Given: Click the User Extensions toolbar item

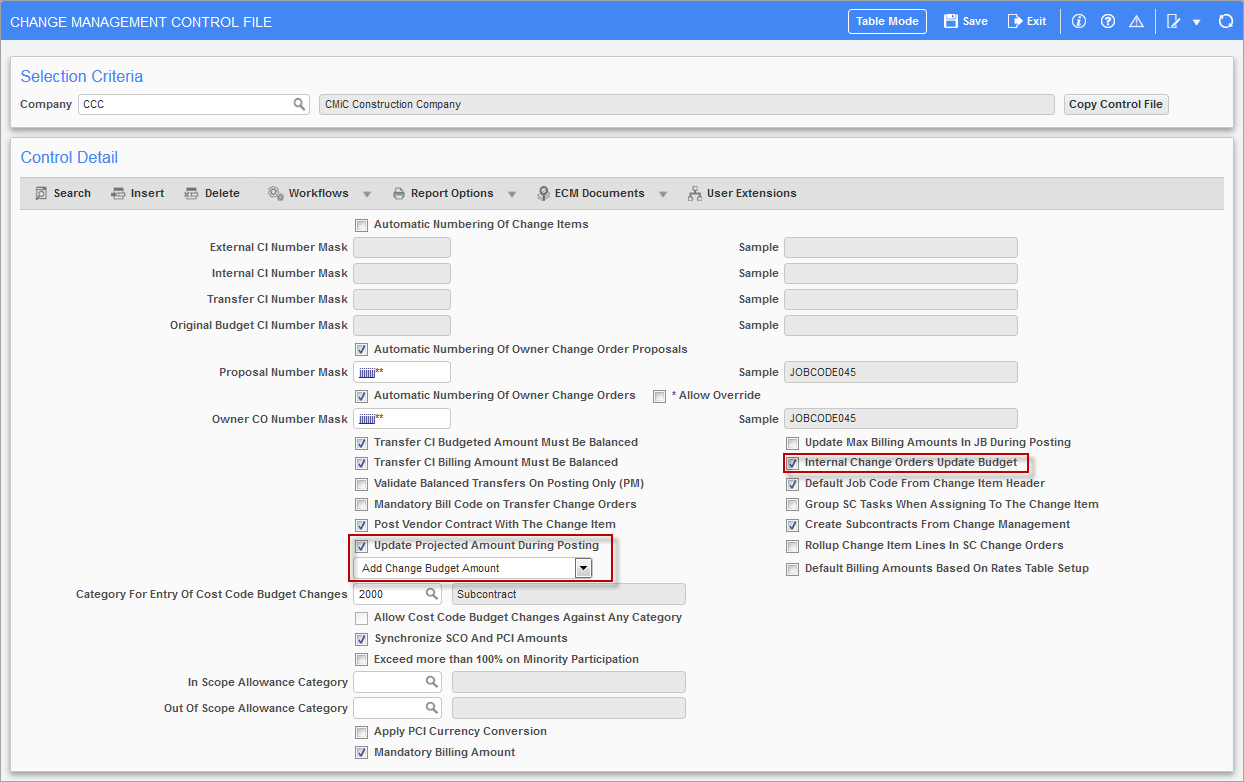Looking at the screenshot, I should pyautogui.click(x=741, y=192).
